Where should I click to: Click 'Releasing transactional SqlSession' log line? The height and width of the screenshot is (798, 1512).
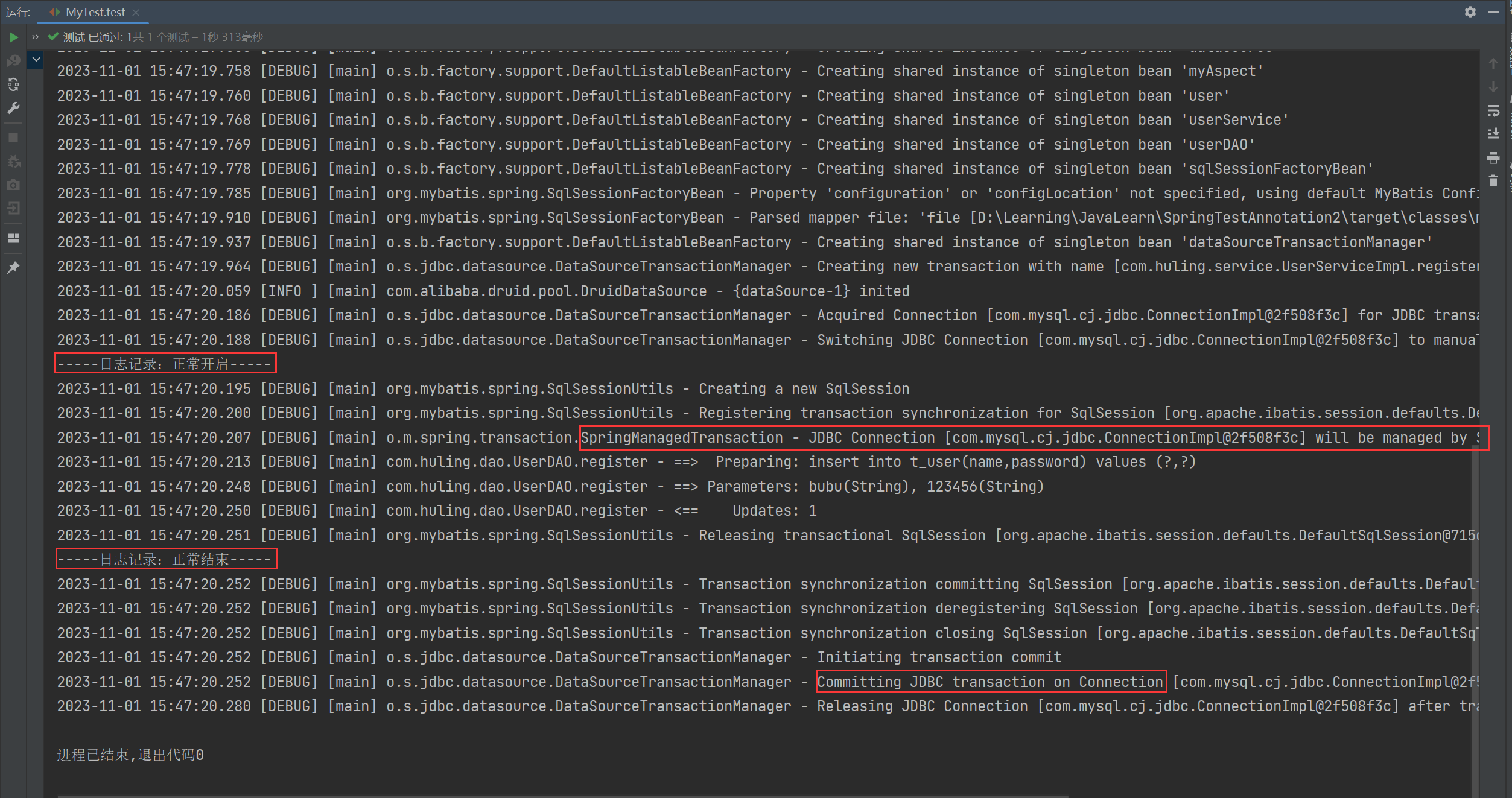pyautogui.click(x=768, y=536)
